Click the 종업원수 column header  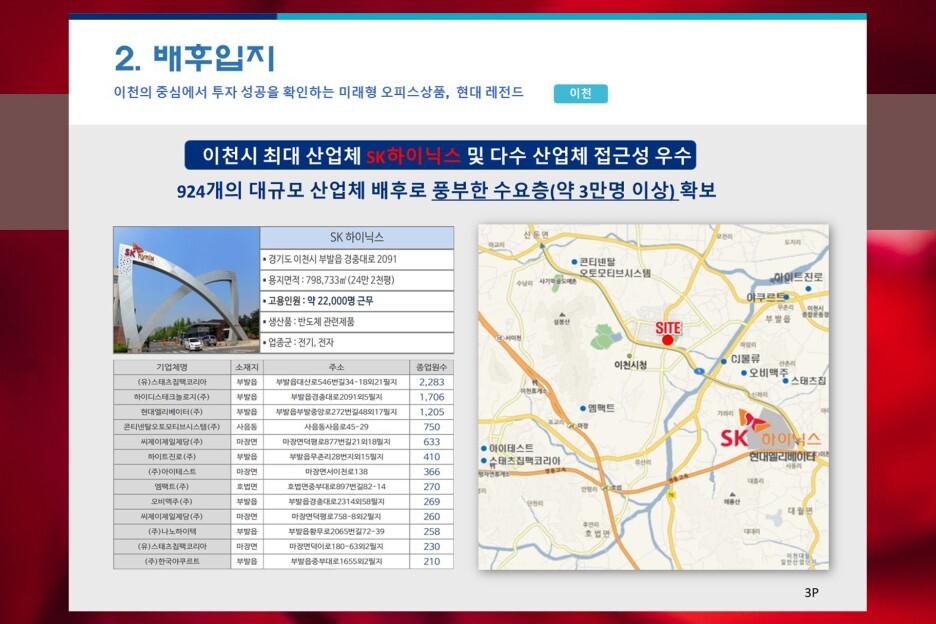[432, 367]
